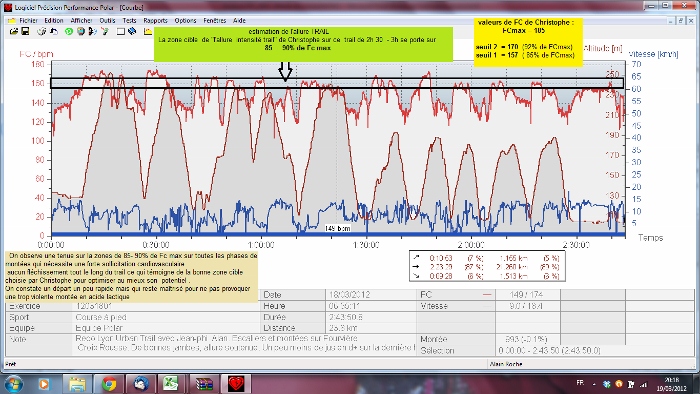Click the Date value 18/03/2012

click(351, 295)
